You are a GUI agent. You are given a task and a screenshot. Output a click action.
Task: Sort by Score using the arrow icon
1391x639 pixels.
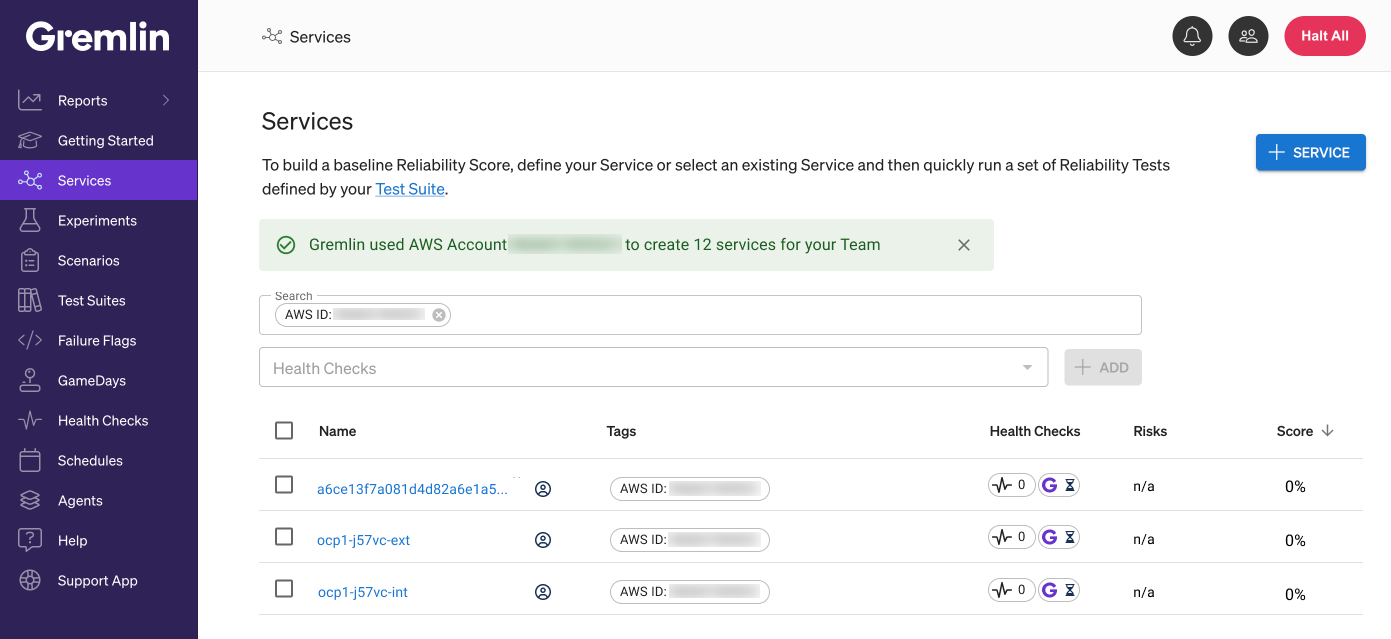tap(1328, 431)
